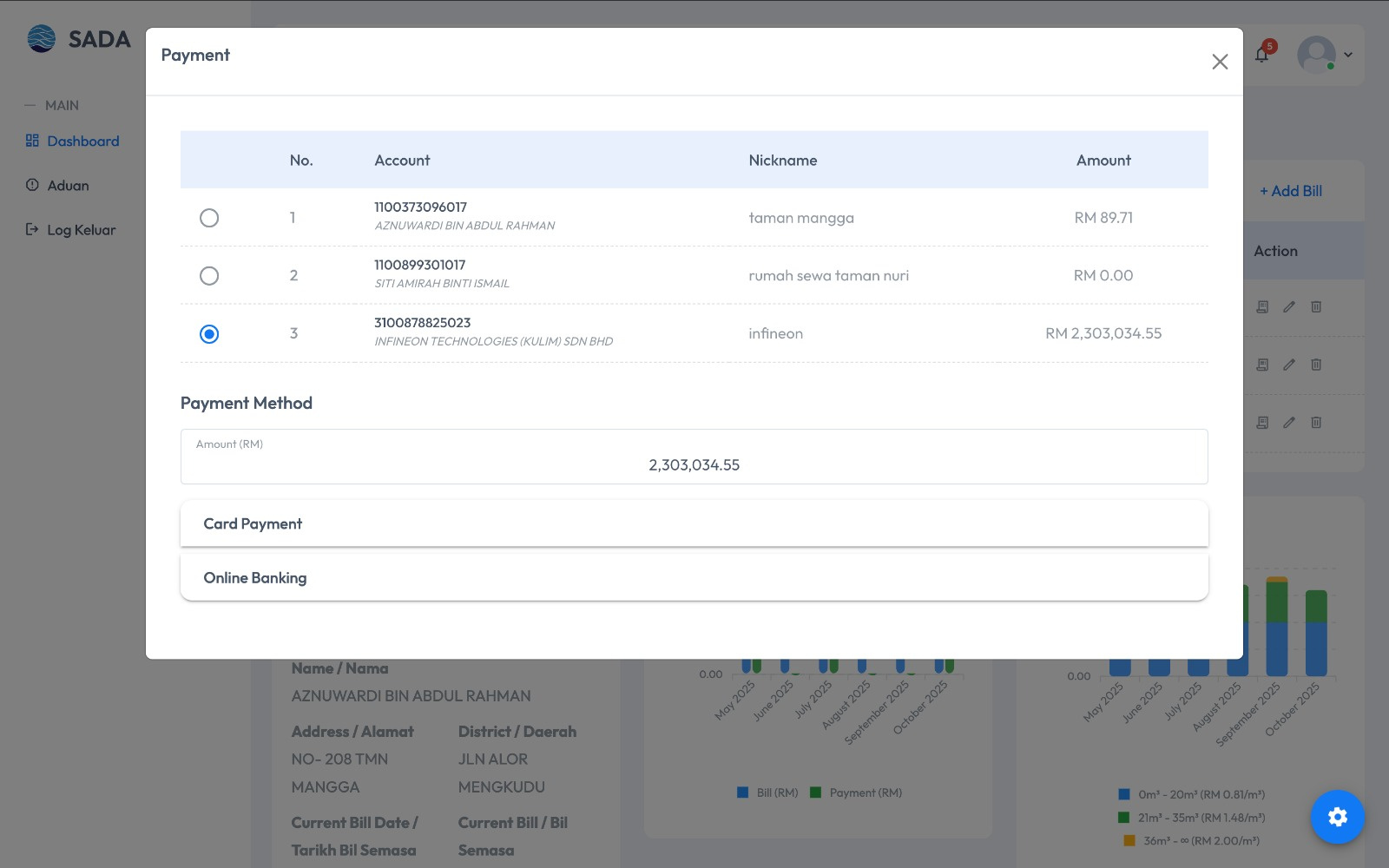Click the Amount (RM) input field

[x=694, y=457]
